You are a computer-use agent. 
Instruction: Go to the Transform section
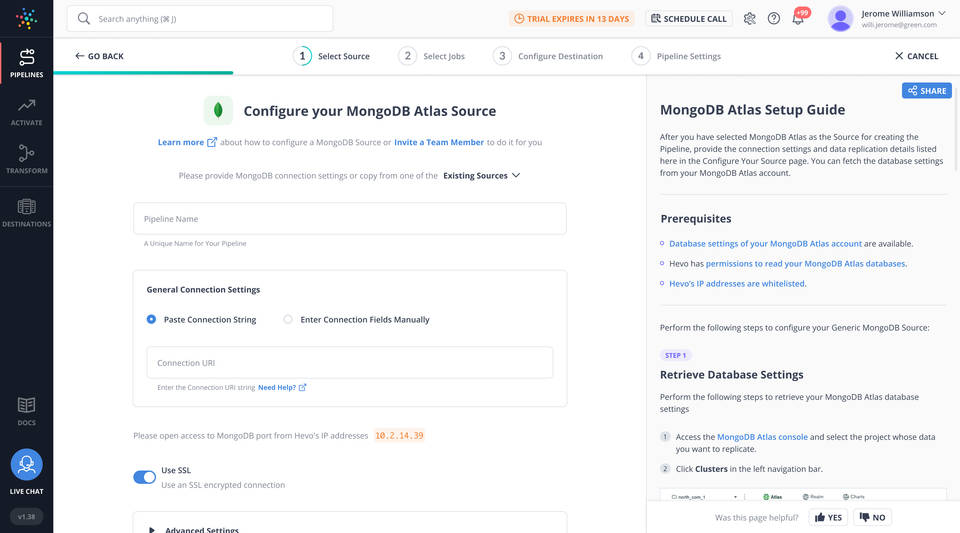click(26, 159)
